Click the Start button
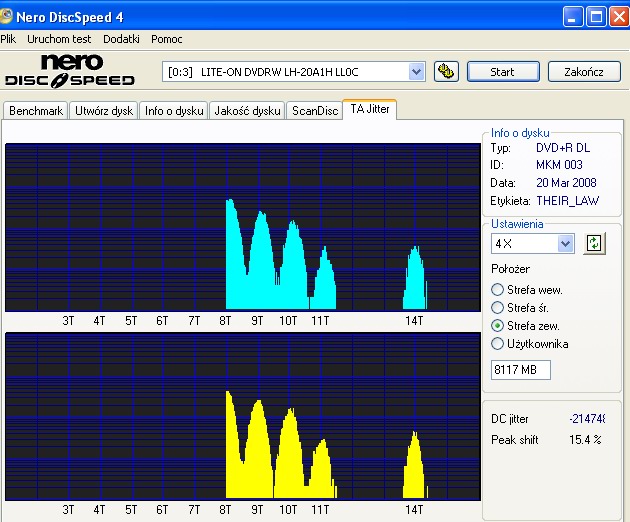The height and width of the screenshot is (522, 630). 503,72
